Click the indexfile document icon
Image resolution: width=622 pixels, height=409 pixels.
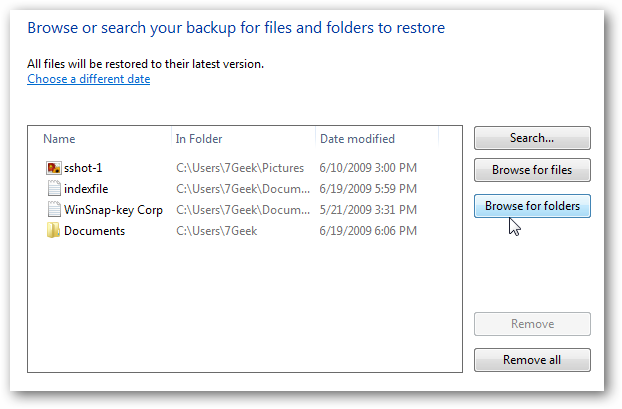[x=54, y=188]
